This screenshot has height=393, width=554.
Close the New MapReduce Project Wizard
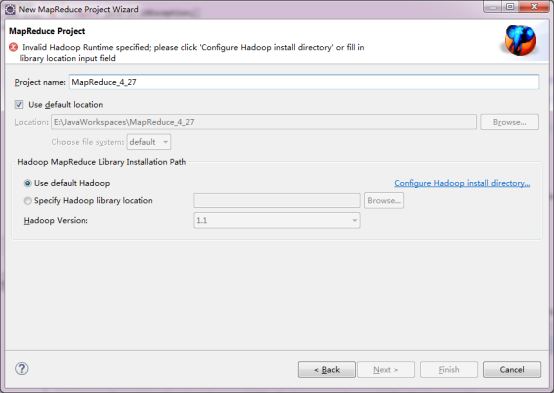[534, 7]
